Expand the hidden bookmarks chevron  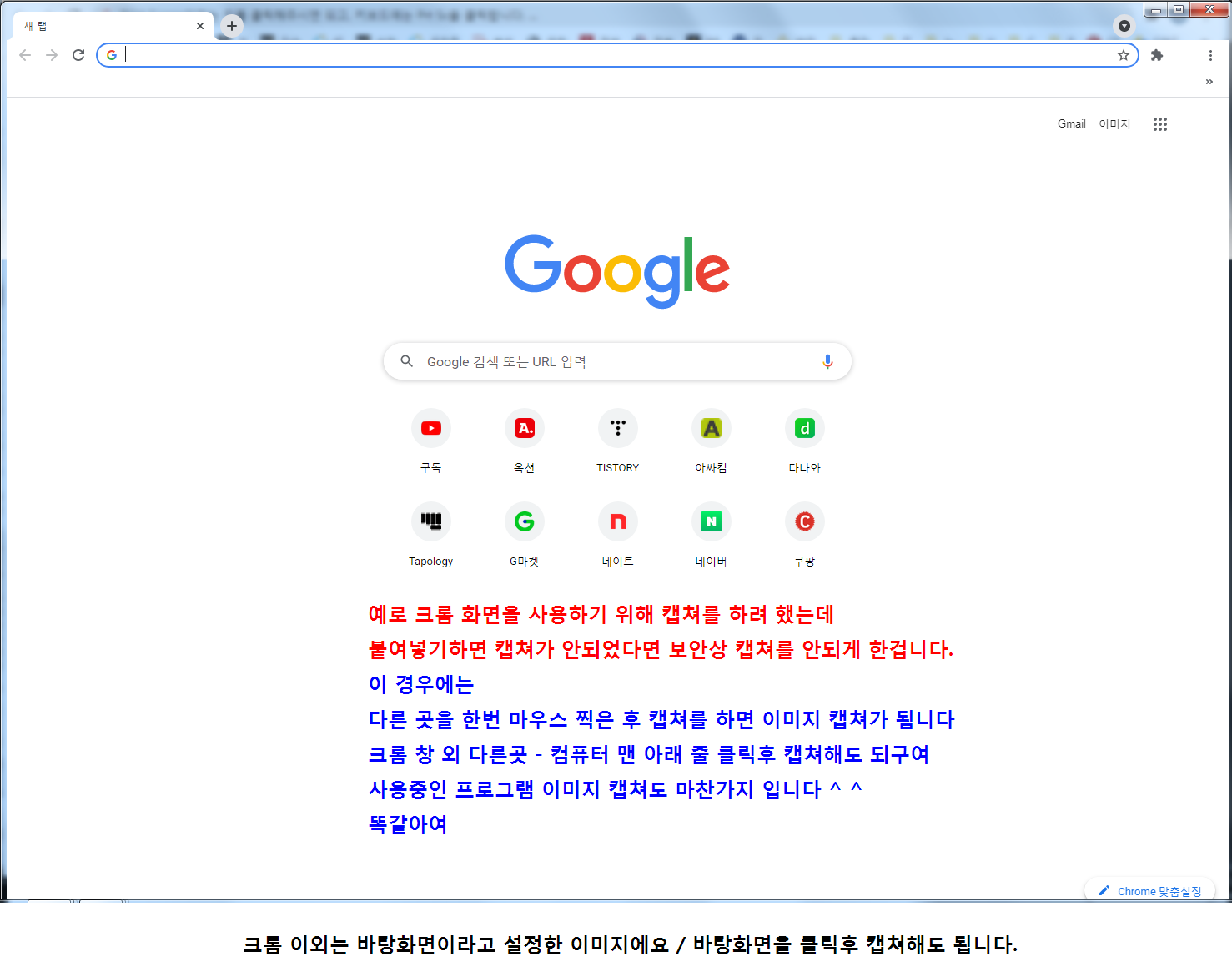[1209, 82]
